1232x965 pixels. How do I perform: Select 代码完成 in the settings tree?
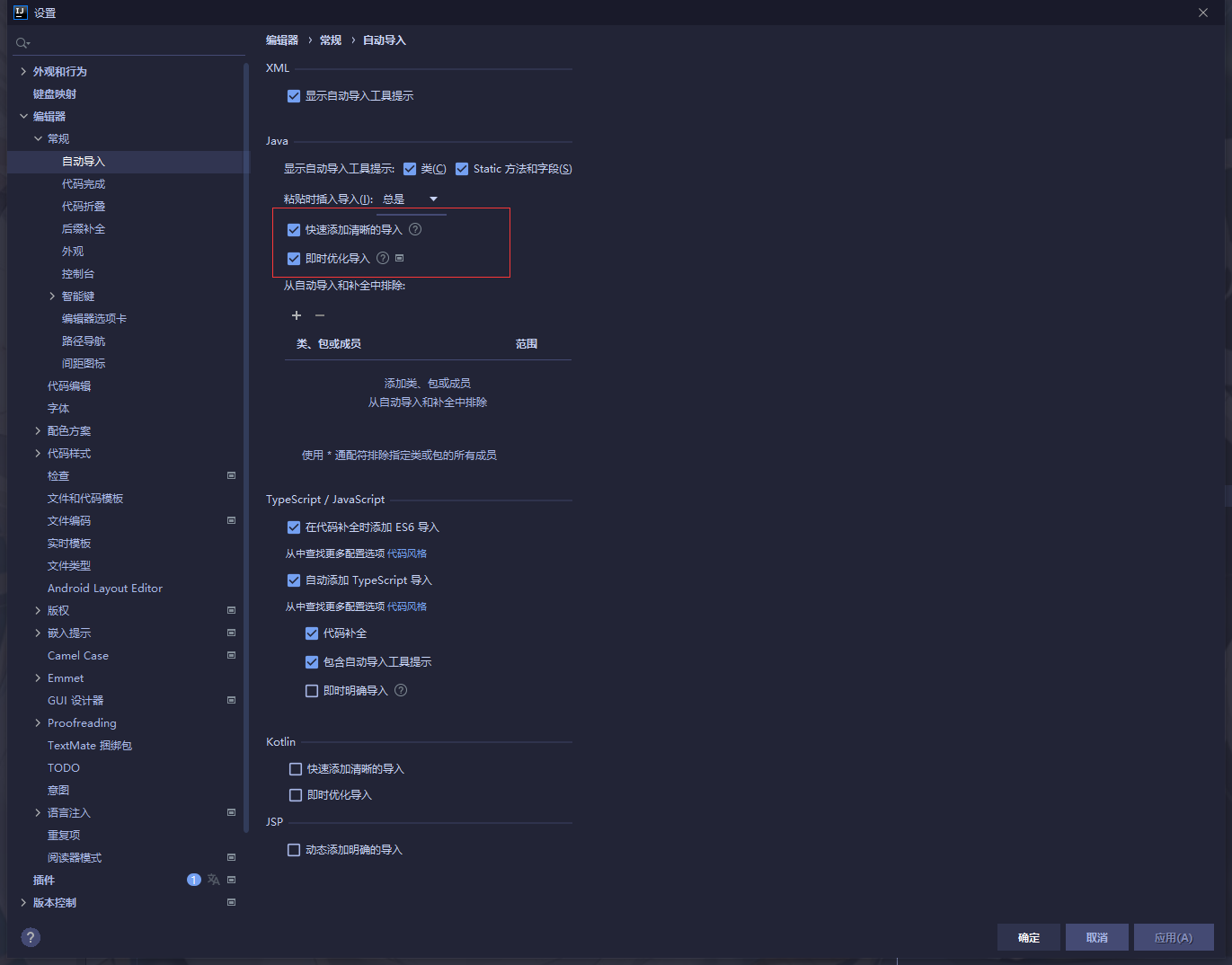(x=84, y=184)
